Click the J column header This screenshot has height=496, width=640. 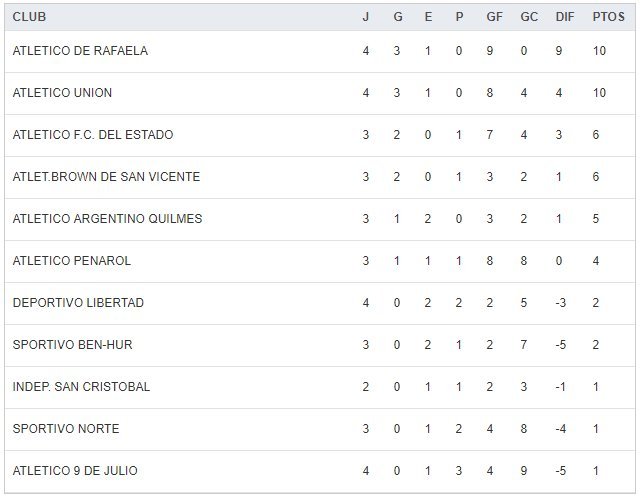[366, 17]
